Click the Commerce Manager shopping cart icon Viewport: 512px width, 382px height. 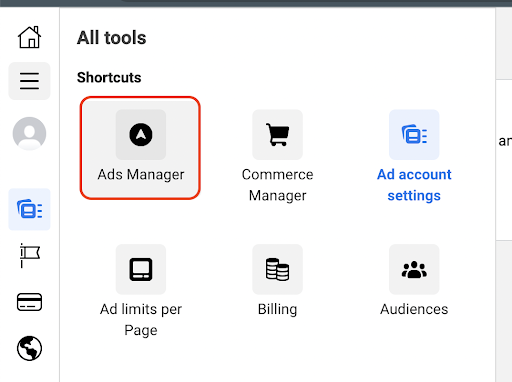277,135
